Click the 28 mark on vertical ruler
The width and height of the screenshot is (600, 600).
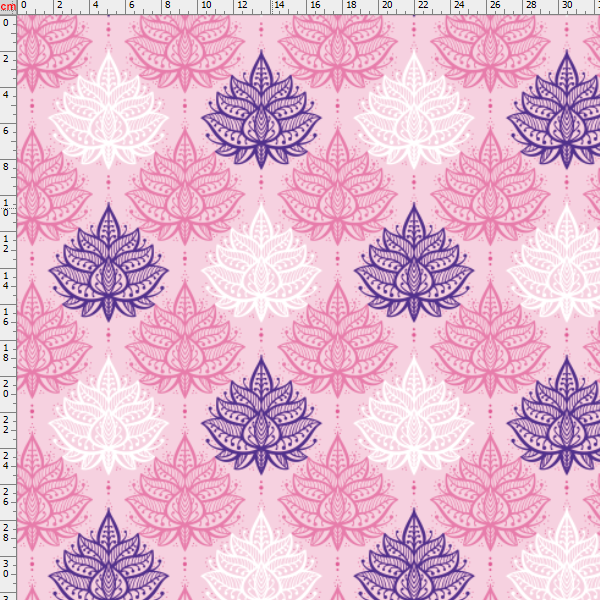click(x=6, y=533)
